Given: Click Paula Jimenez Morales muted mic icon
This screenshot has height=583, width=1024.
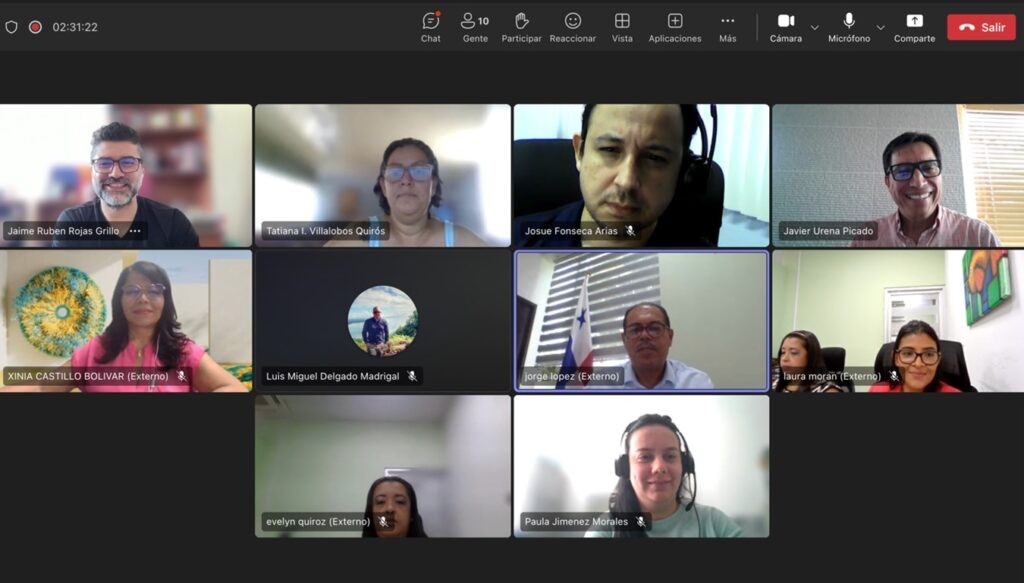Looking at the screenshot, I should pos(641,522).
